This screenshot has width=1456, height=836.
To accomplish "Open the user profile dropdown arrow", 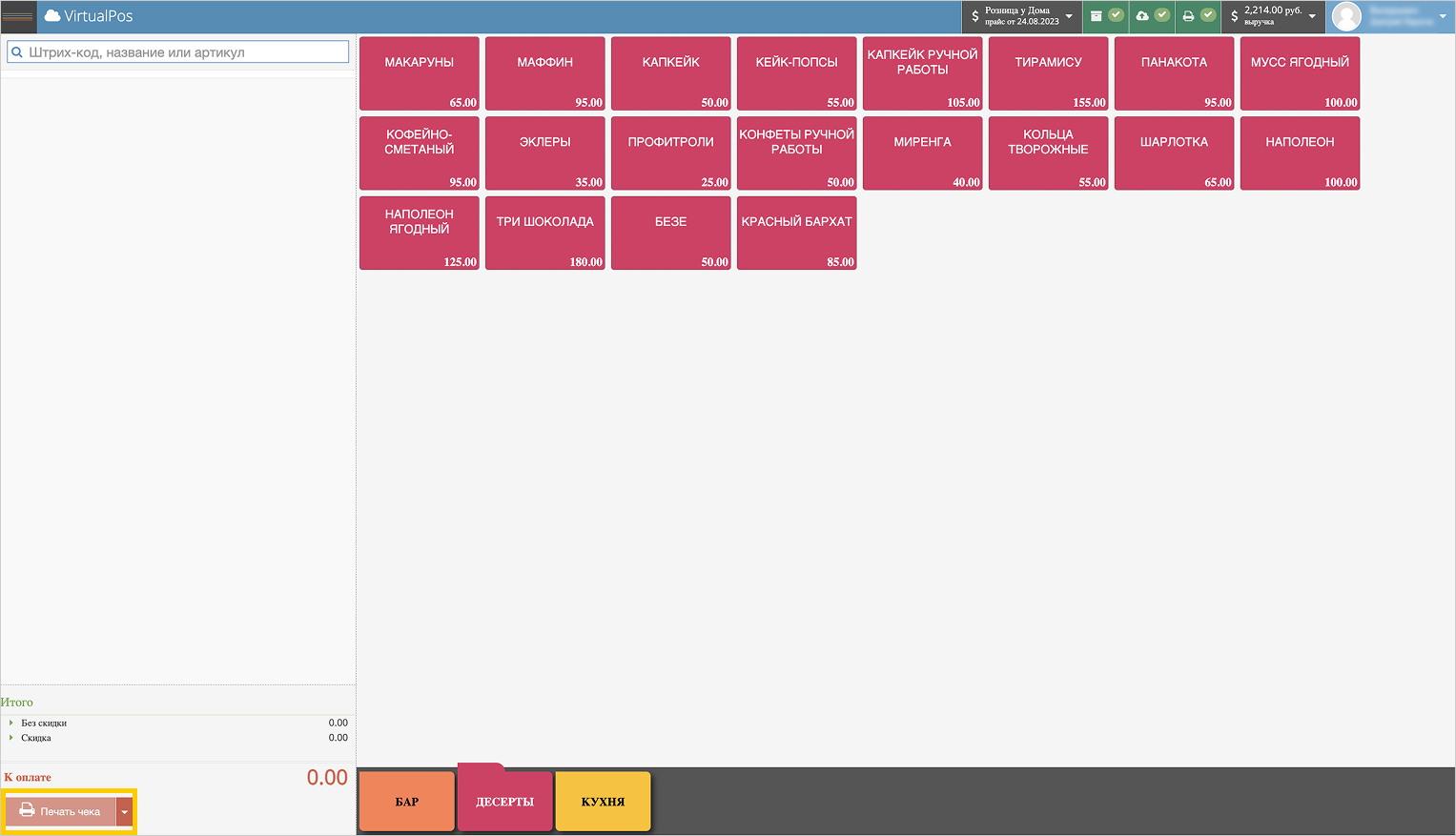I will tap(1442, 16).
